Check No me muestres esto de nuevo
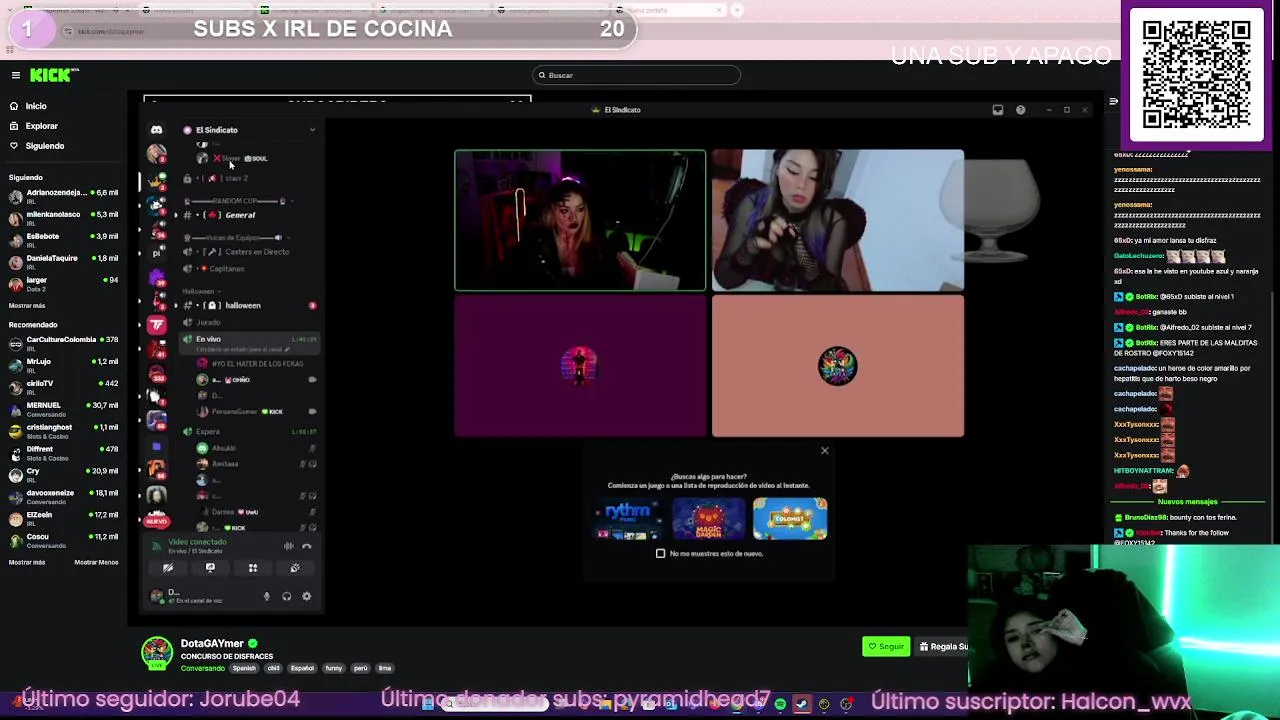This screenshot has width=1280, height=720. pyautogui.click(x=661, y=554)
